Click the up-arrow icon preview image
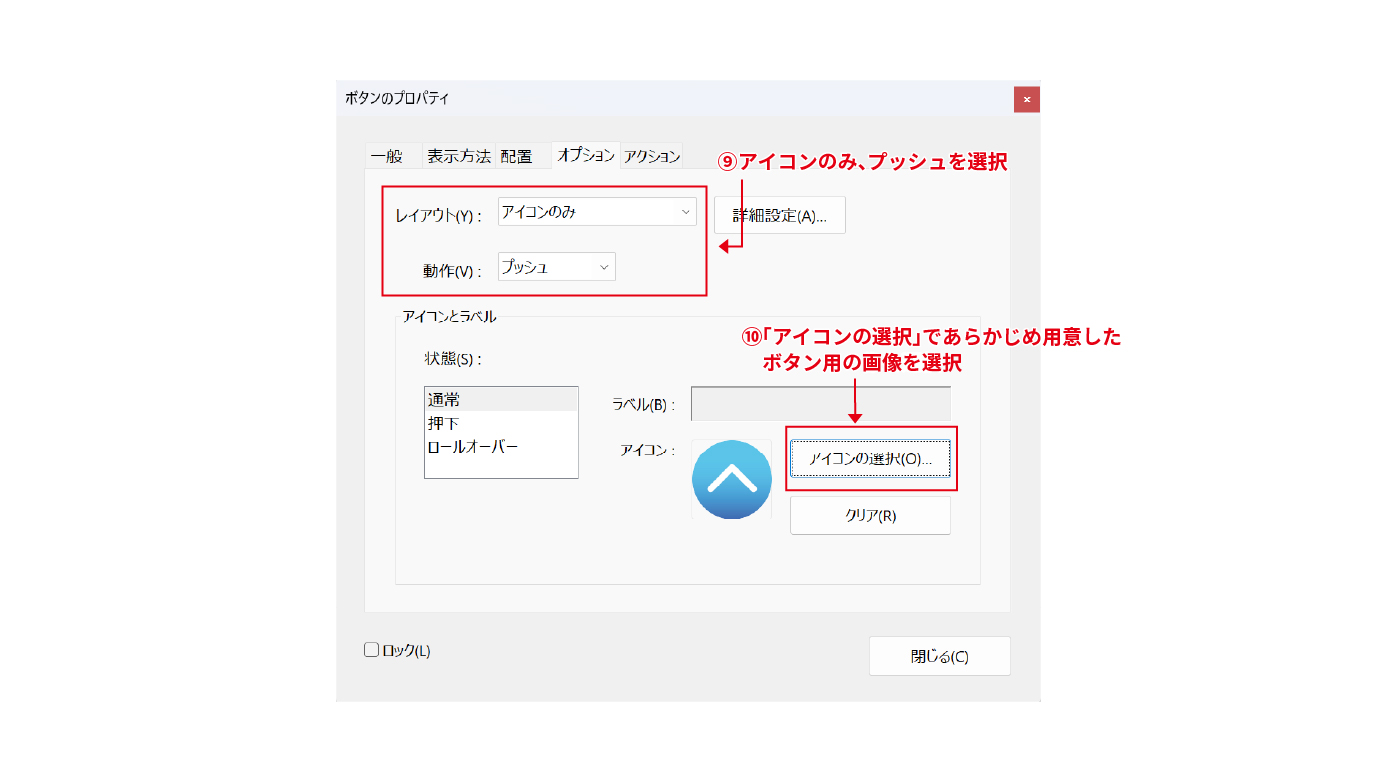 [731, 479]
